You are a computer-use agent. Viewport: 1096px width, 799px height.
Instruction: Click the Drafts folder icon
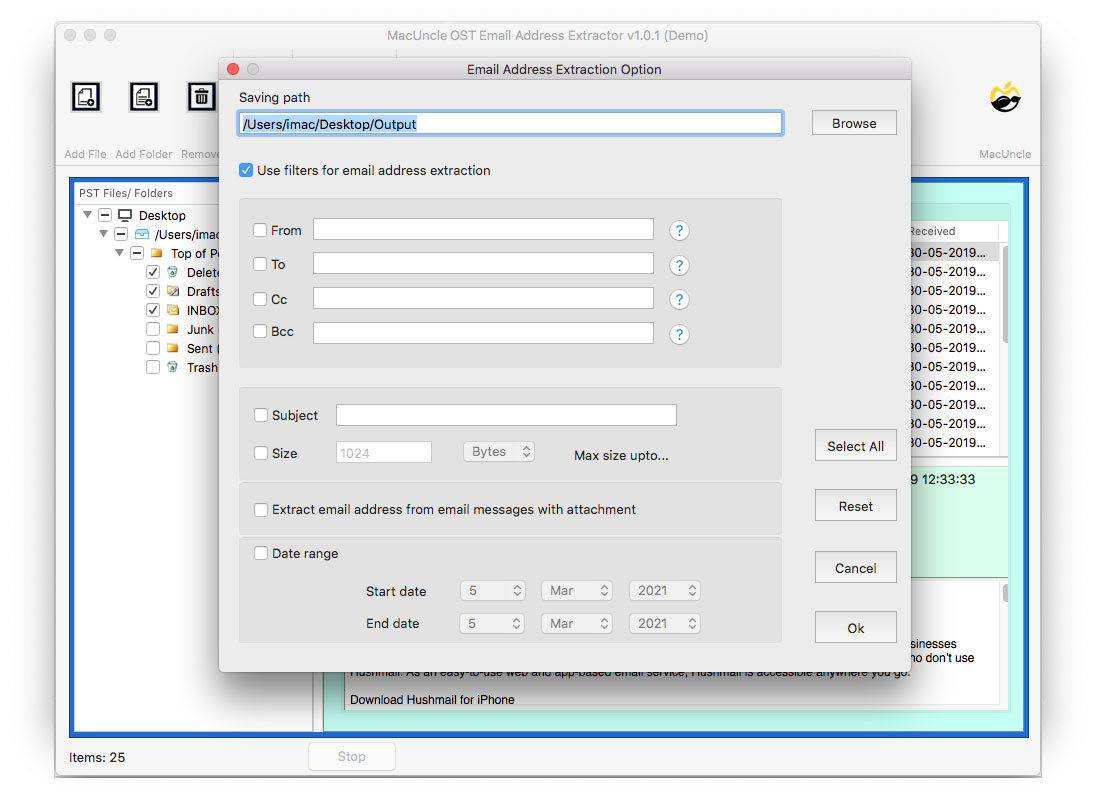[x=173, y=291]
